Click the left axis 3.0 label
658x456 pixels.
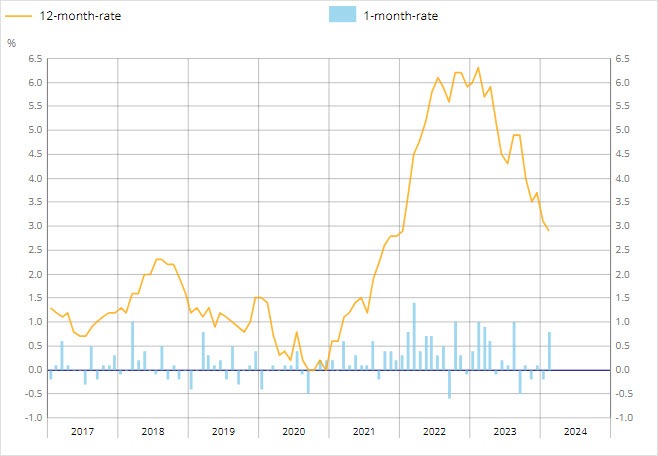coord(35,226)
